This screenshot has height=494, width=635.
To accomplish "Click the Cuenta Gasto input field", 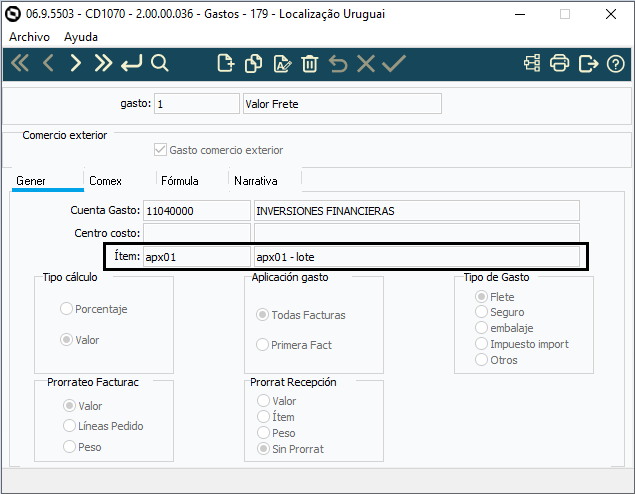I will (196, 211).
